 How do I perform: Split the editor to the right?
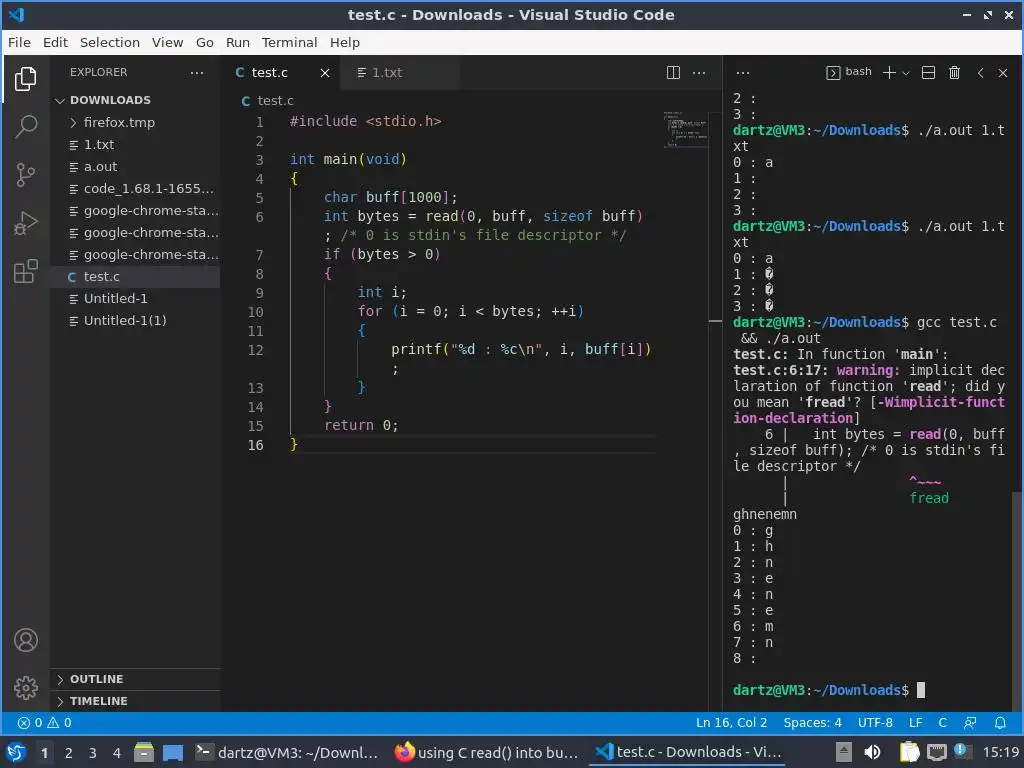click(673, 72)
